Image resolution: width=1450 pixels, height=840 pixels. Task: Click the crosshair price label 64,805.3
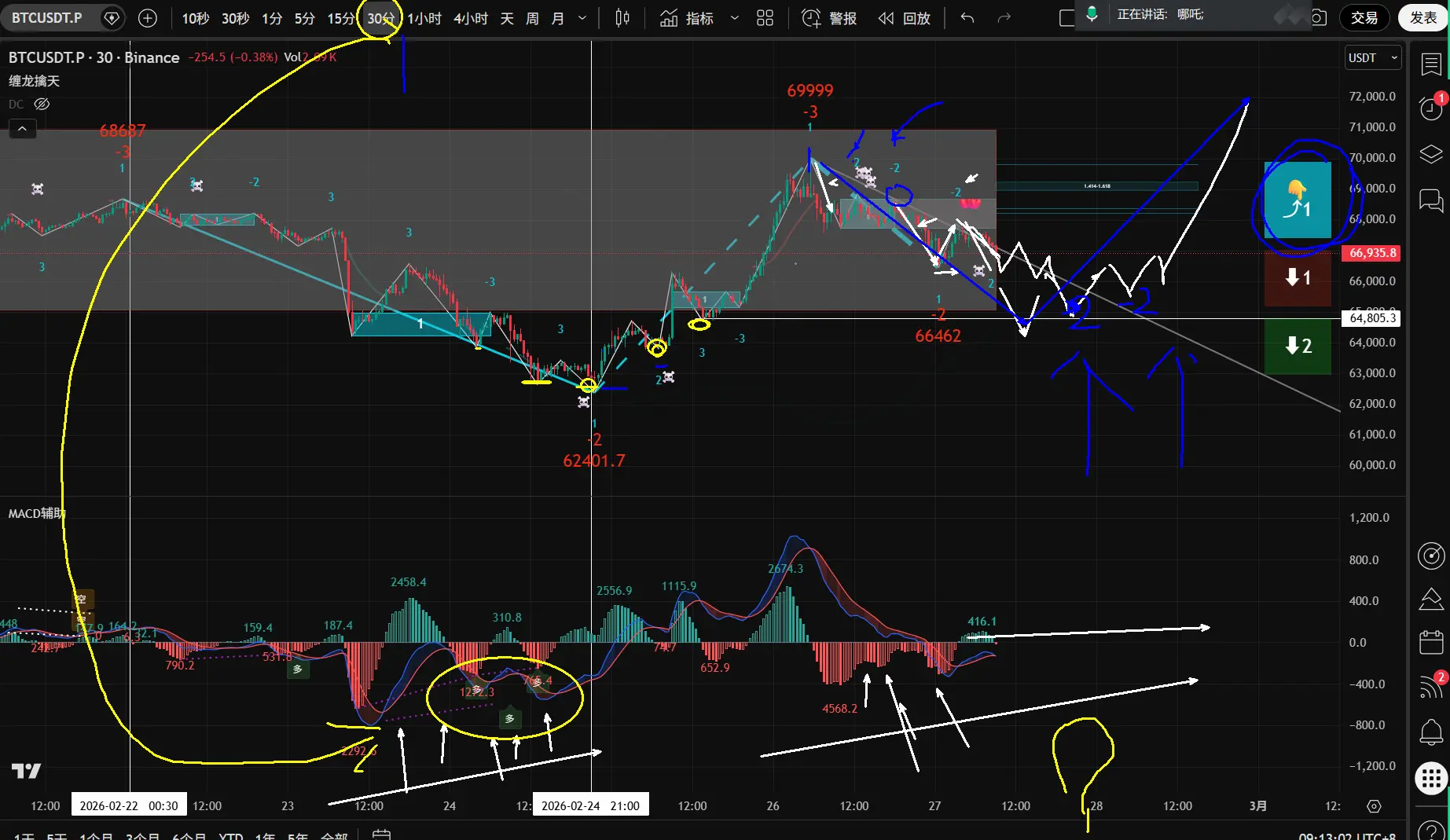coord(1372,318)
